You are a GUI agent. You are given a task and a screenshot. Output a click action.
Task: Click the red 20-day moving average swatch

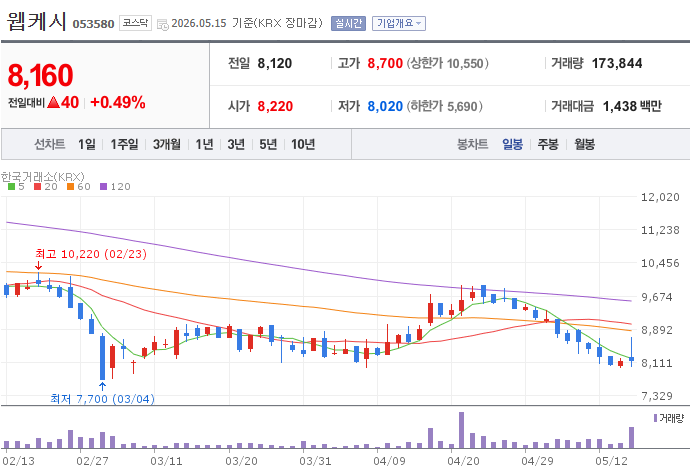tap(37, 187)
